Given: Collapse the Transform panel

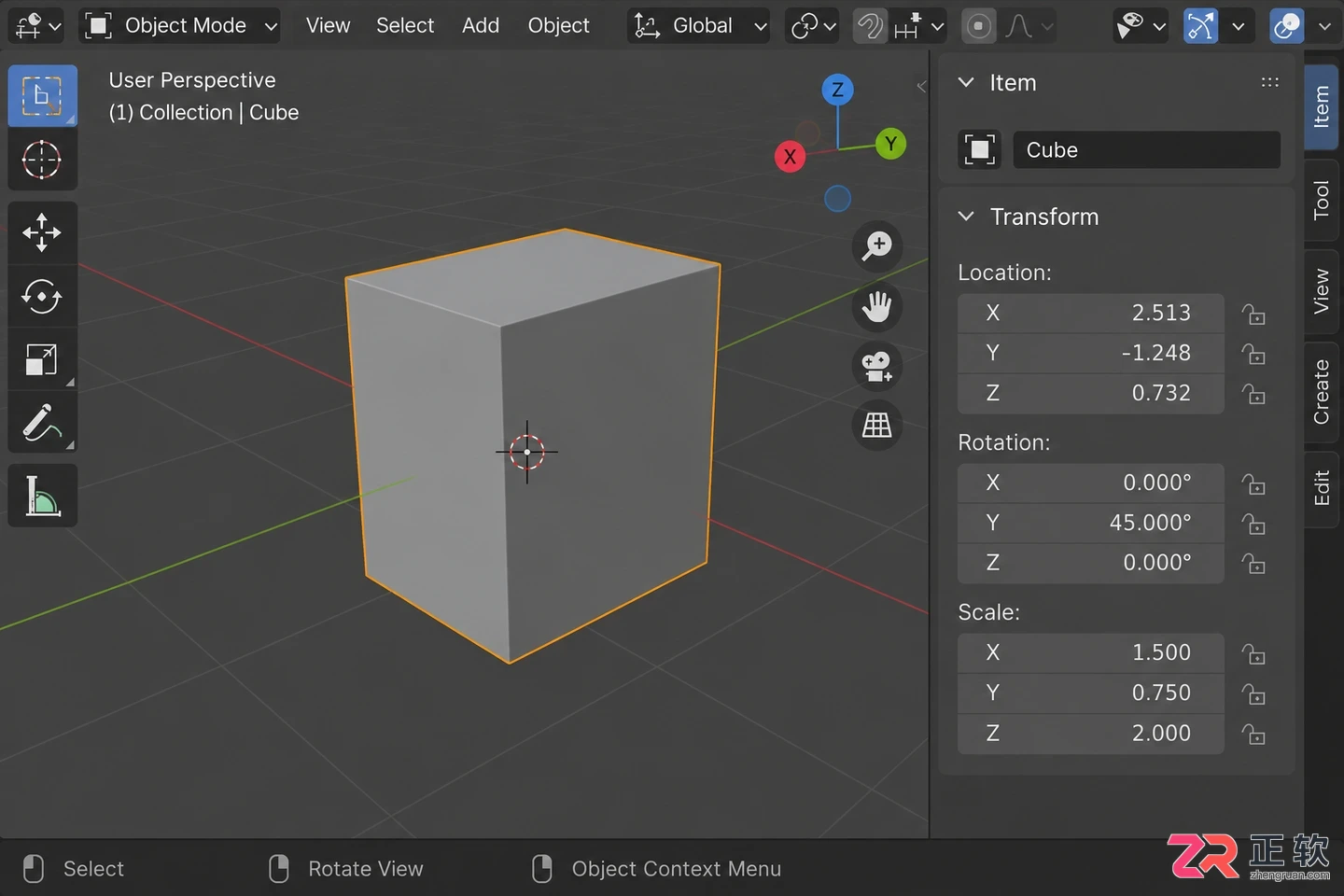Looking at the screenshot, I should pyautogui.click(x=966, y=217).
